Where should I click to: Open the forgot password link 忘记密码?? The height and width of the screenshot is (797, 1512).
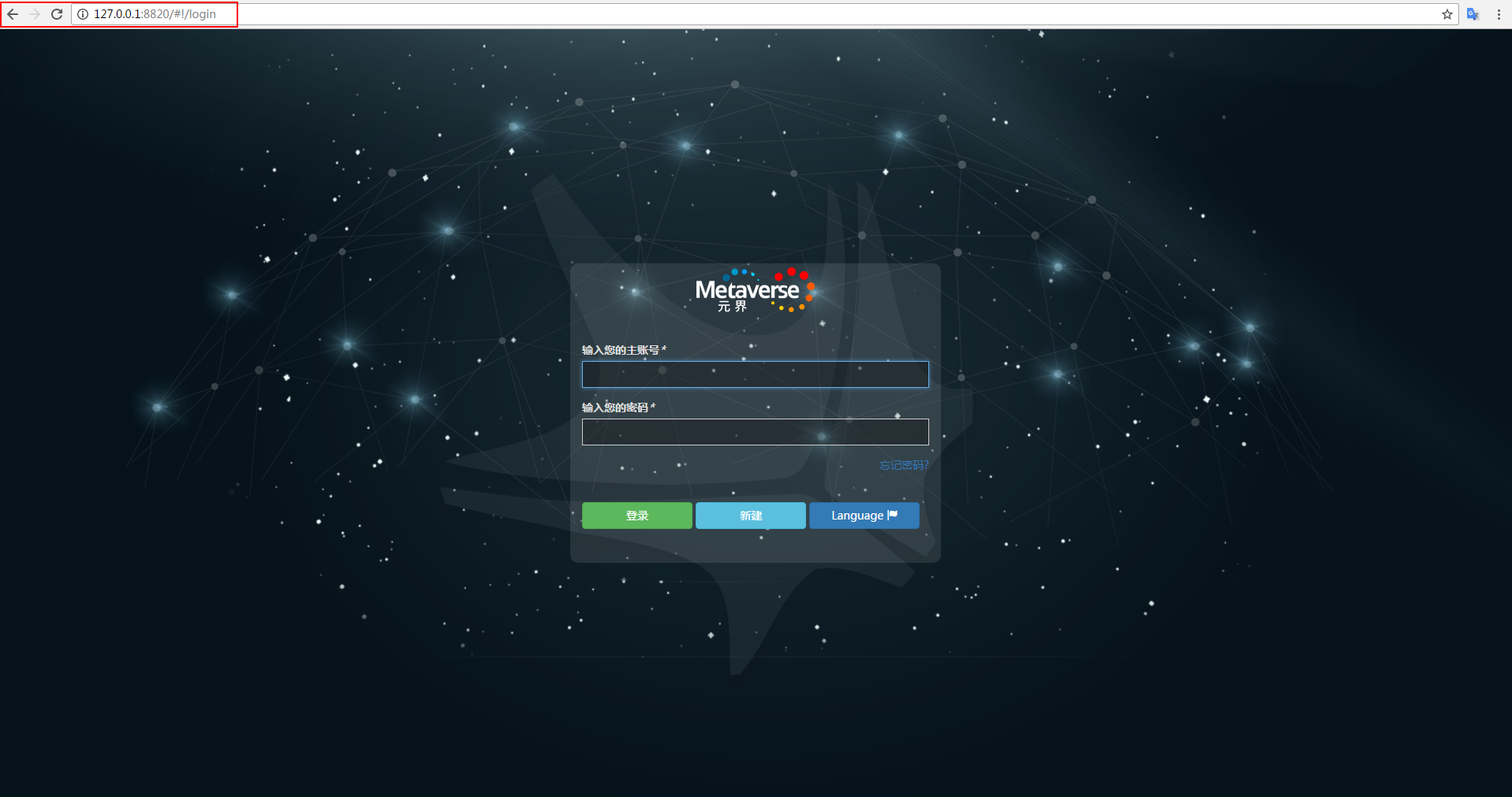pyautogui.click(x=904, y=465)
